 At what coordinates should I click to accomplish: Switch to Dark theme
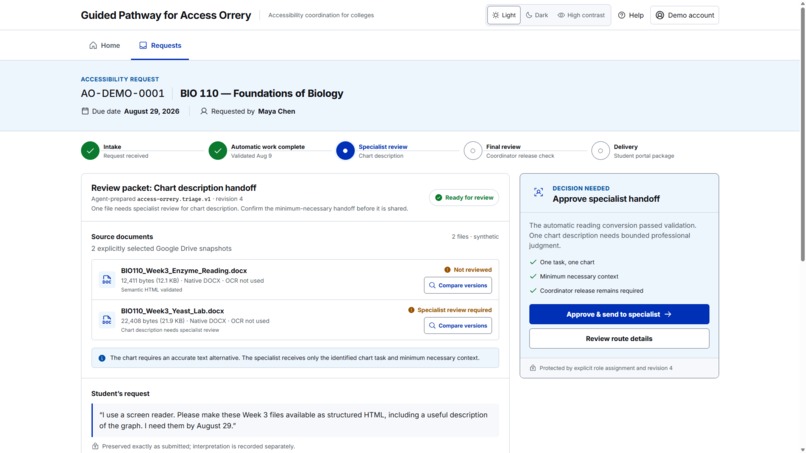tap(537, 15)
